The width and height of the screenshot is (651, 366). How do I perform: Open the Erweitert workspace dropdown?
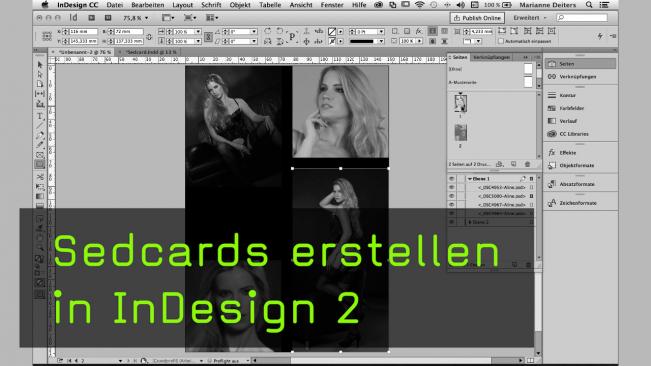click(530, 18)
